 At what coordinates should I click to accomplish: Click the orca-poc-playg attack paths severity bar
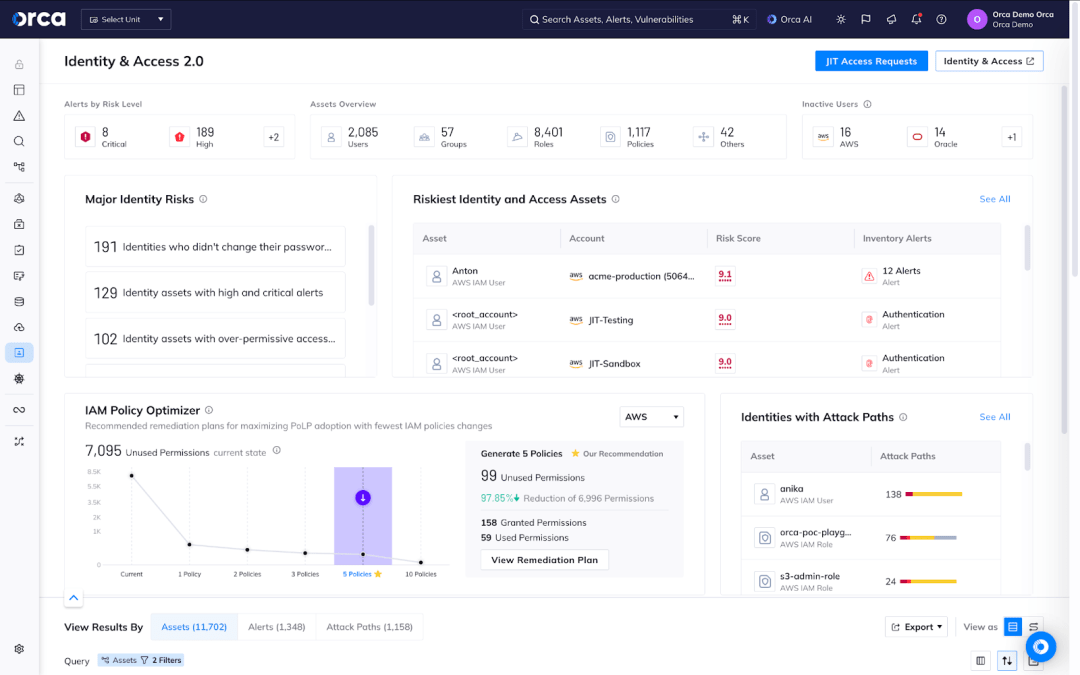click(928, 537)
